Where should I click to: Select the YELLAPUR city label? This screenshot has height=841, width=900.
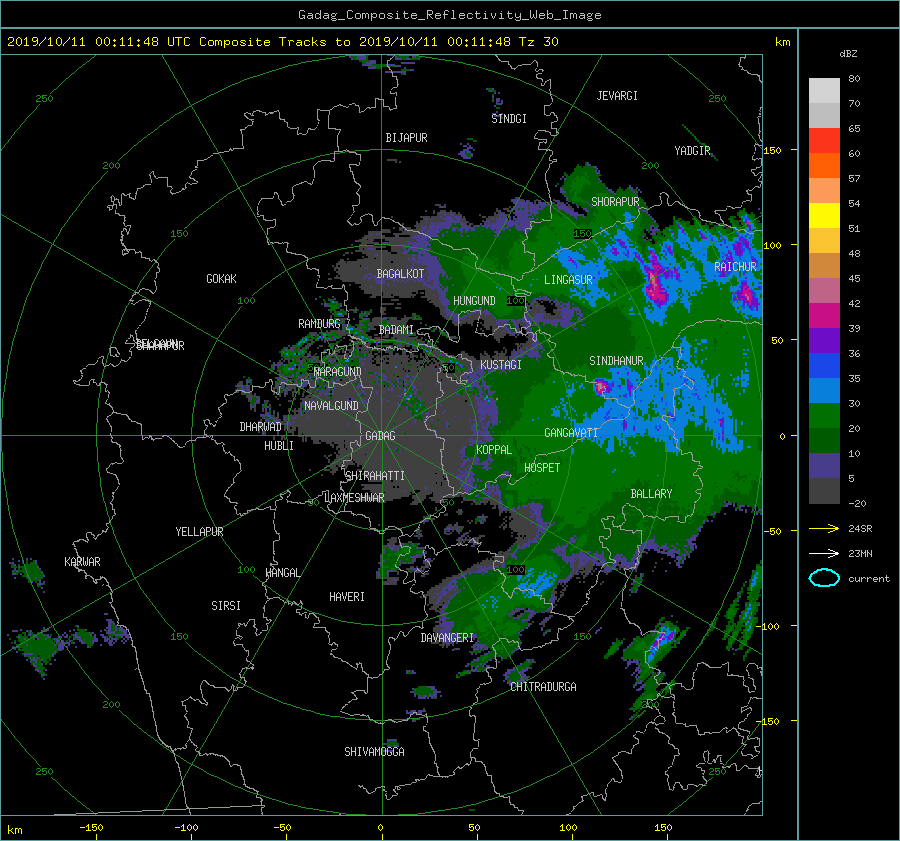click(x=199, y=532)
